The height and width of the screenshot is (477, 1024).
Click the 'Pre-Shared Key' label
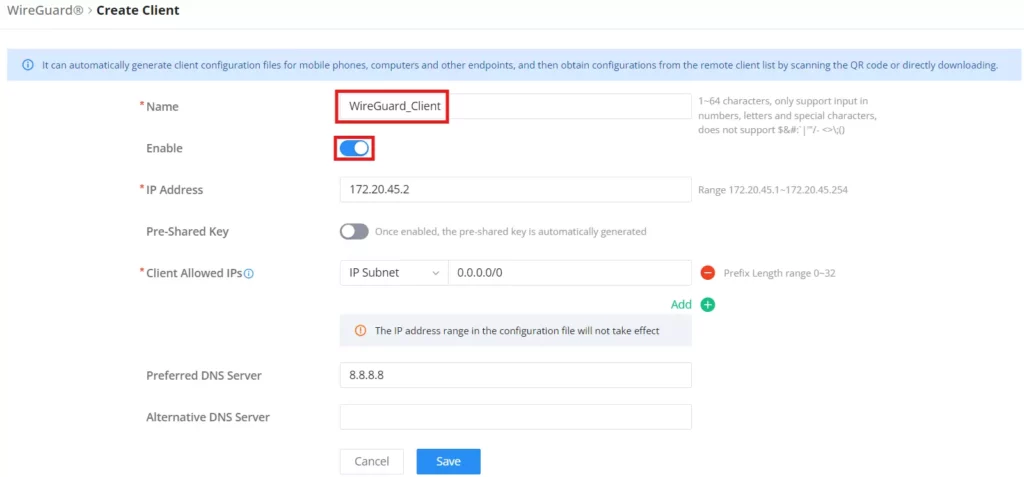(187, 231)
